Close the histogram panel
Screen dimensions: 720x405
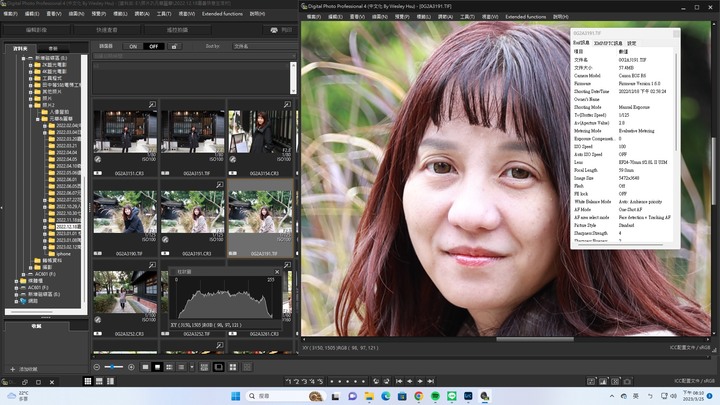click(277, 272)
